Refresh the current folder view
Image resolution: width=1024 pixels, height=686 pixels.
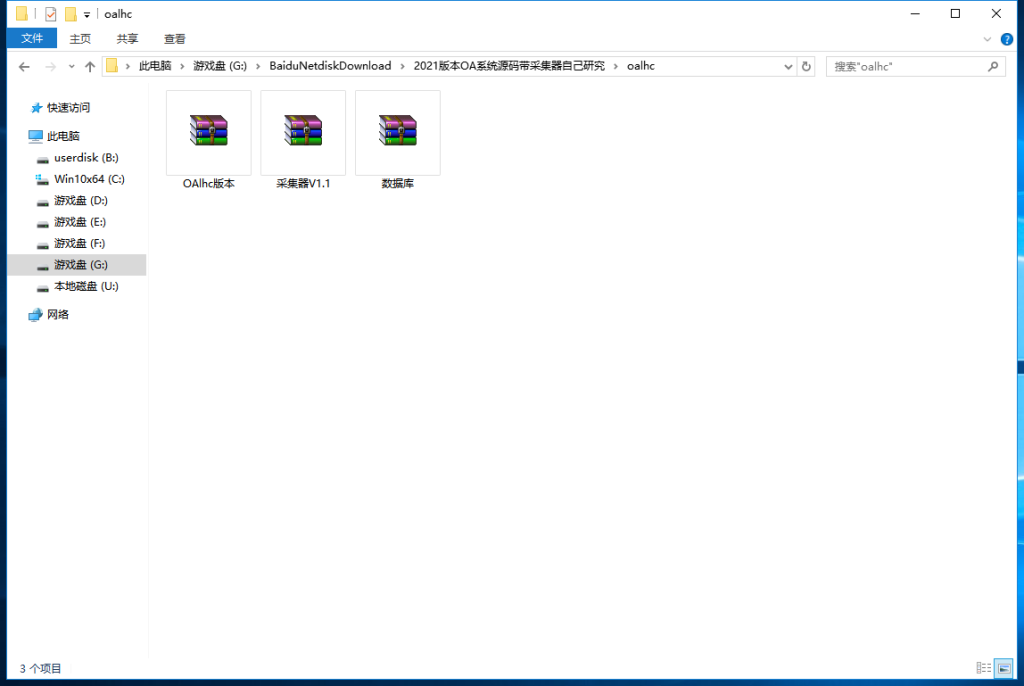pos(807,67)
